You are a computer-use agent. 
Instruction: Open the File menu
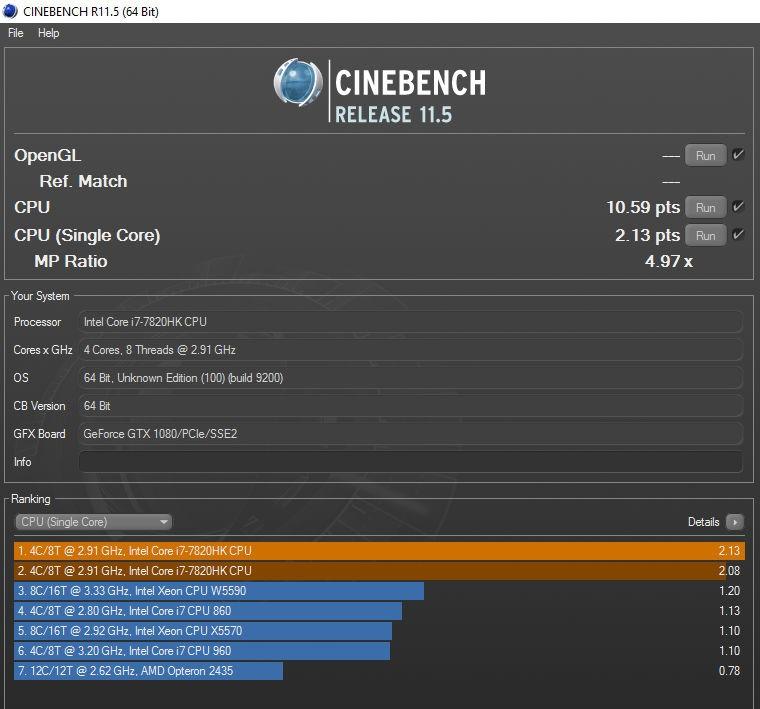pyautogui.click(x=16, y=33)
